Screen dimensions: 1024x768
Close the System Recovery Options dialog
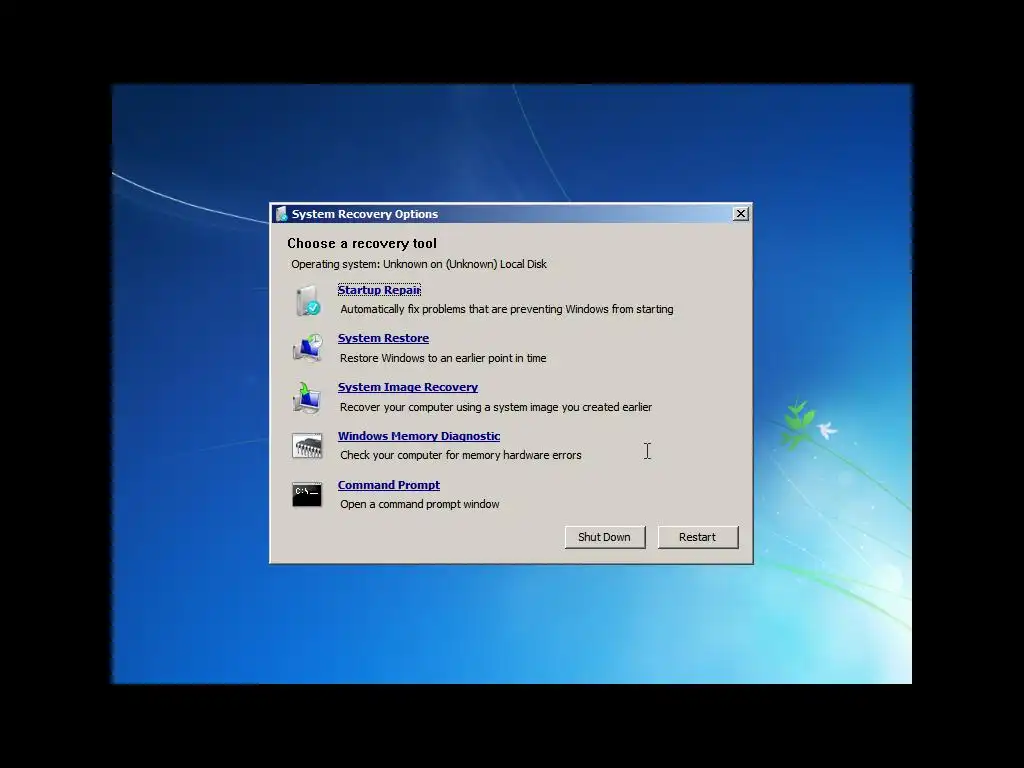[x=741, y=214]
